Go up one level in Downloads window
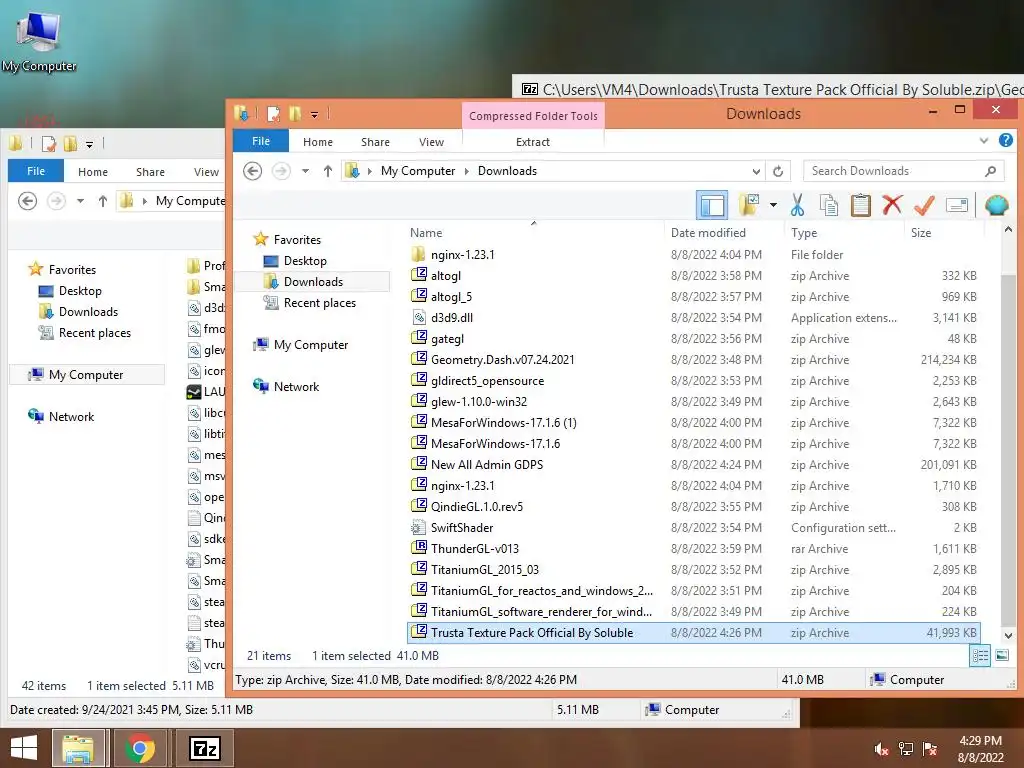This screenshot has width=1024, height=768. click(328, 171)
